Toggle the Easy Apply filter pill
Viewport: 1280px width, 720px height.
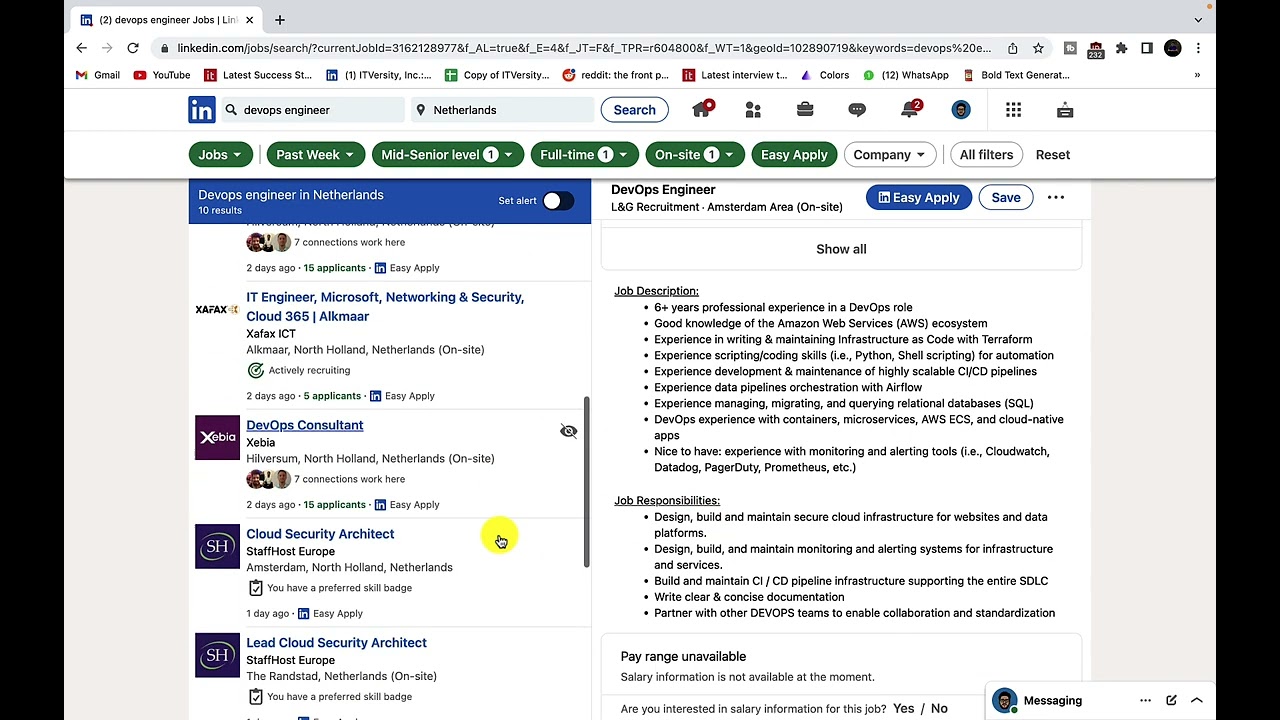[x=794, y=155]
